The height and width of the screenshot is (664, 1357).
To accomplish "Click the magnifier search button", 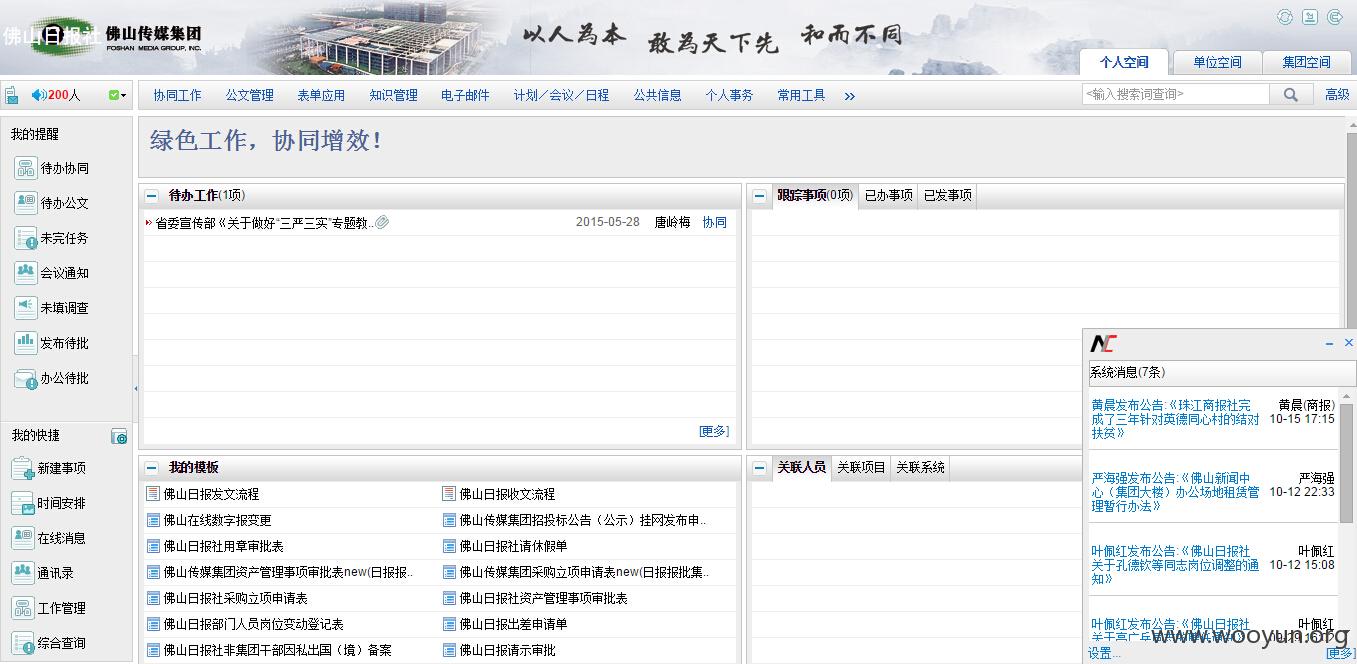I will pos(1291,95).
